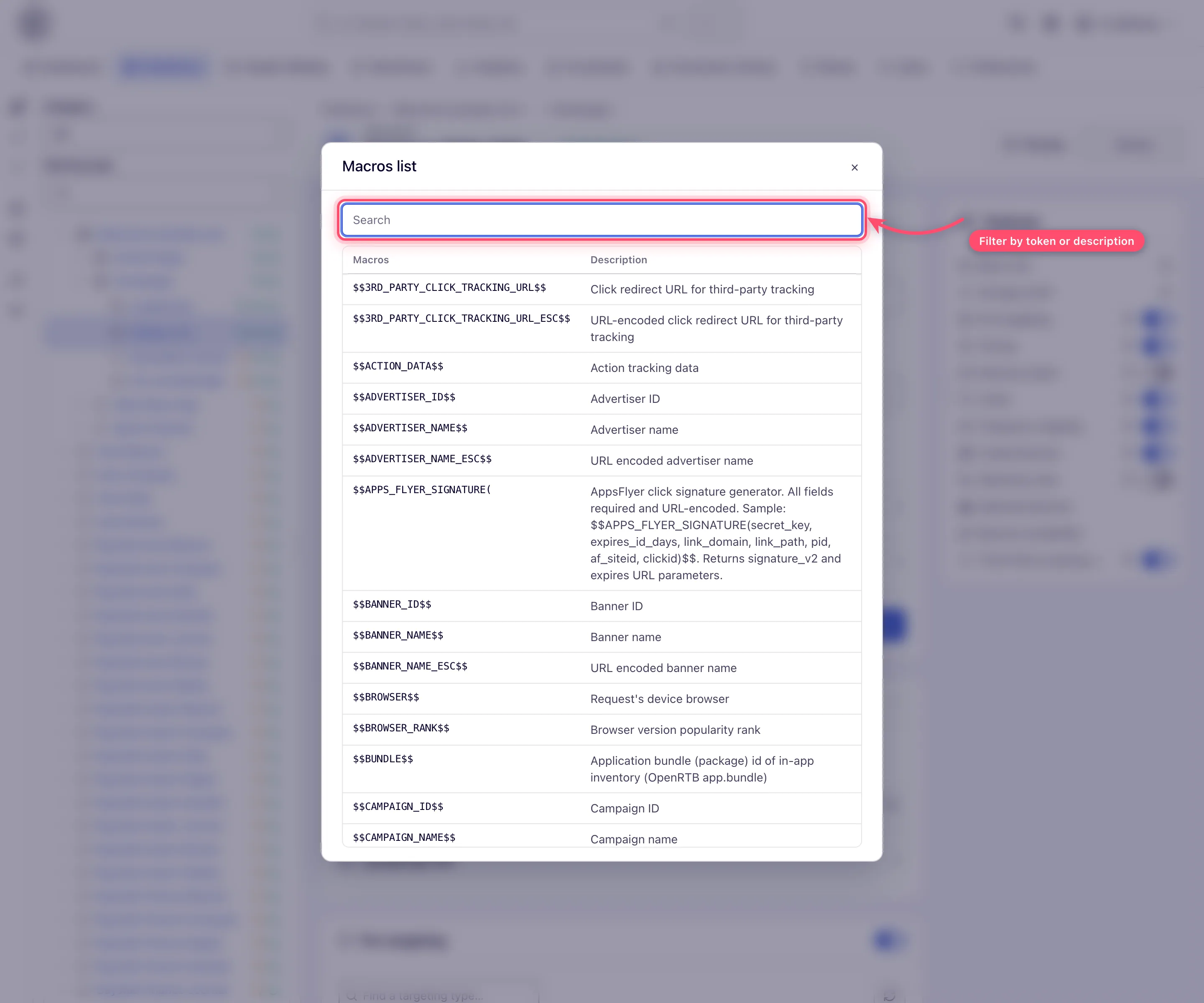The width and height of the screenshot is (1204, 1003).
Task: Click the Search field in Macros list
Action: (602, 220)
